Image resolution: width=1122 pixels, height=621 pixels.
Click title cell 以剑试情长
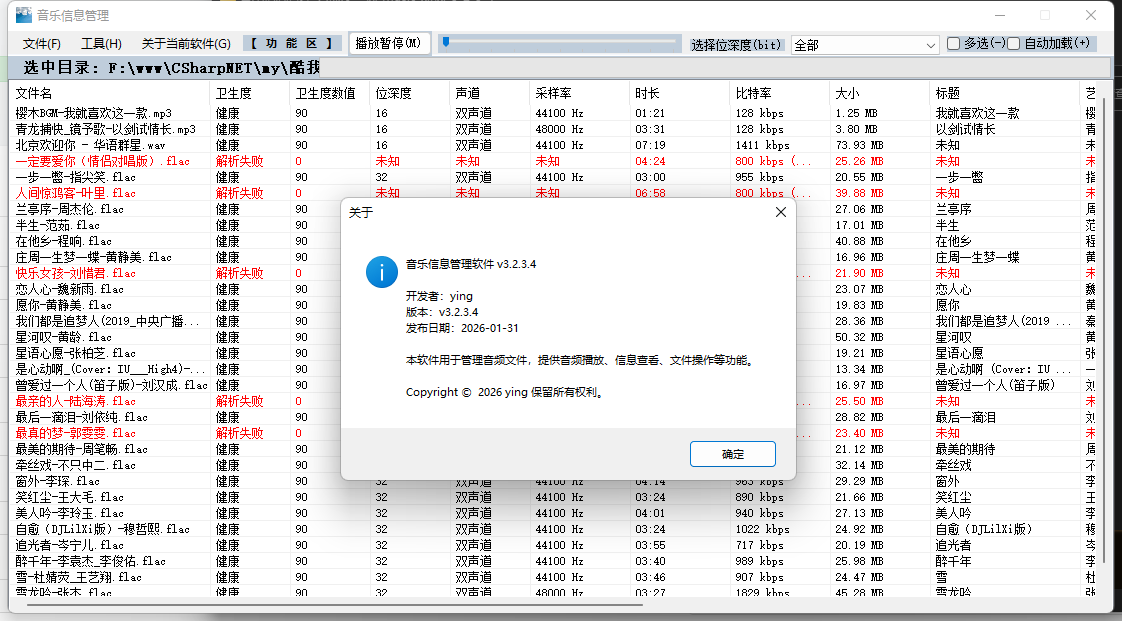[965, 129]
